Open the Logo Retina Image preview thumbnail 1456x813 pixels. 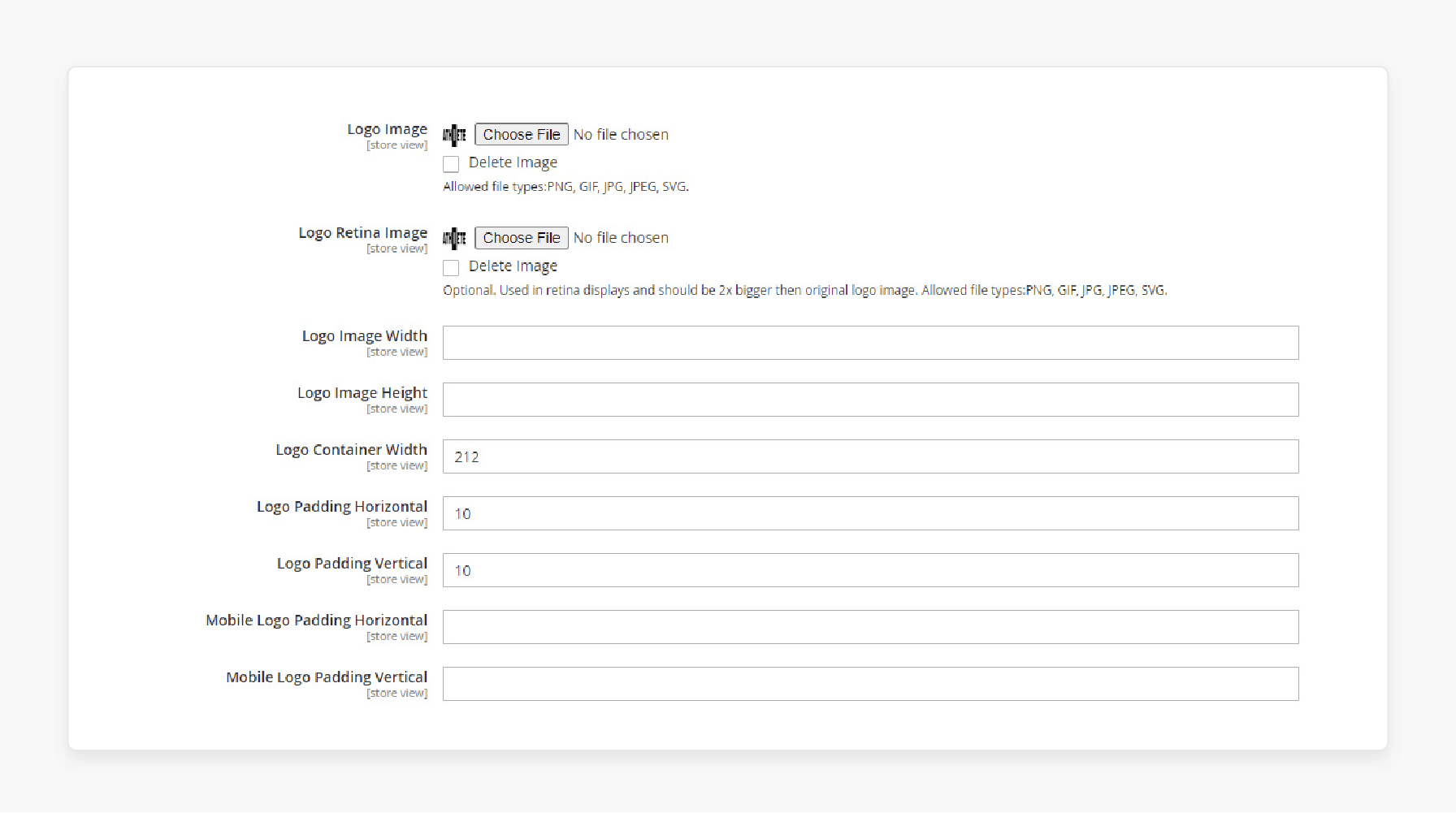[454, 238]
